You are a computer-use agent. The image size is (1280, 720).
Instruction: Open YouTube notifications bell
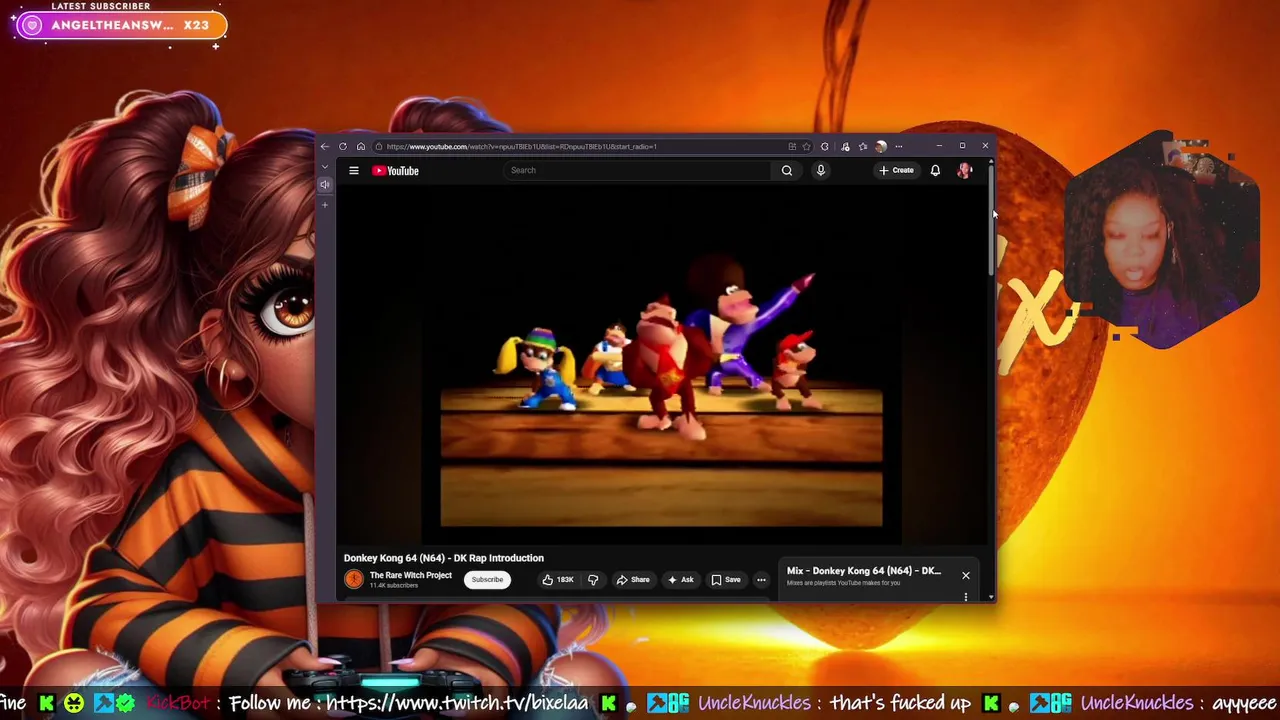[x=935, y=170]
